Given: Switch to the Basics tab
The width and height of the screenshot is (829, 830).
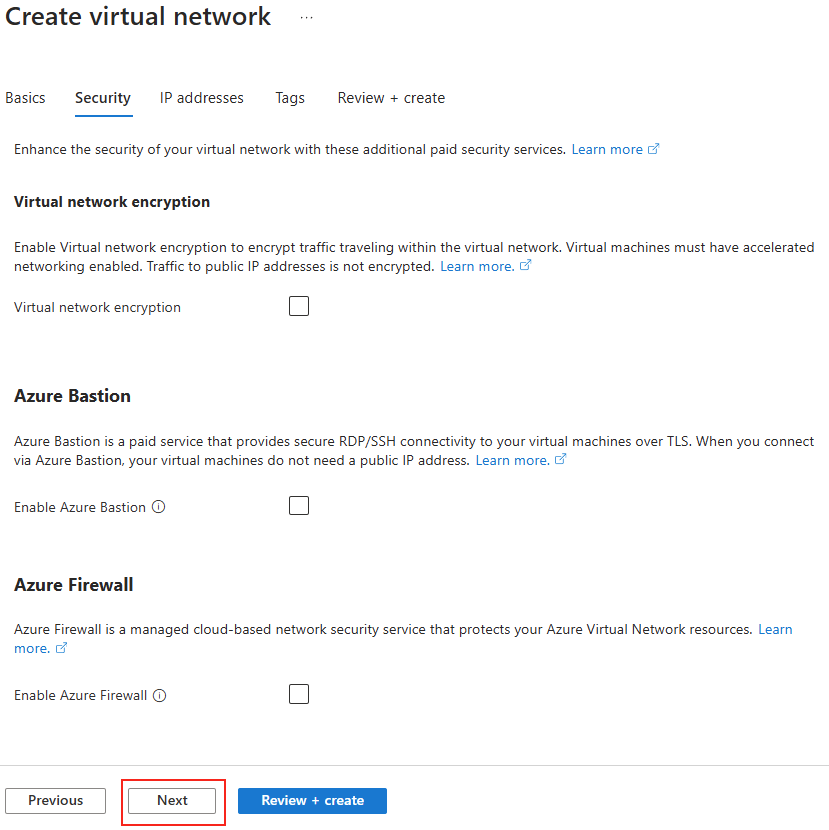Looking at the screenshot, I should (25, 98).
